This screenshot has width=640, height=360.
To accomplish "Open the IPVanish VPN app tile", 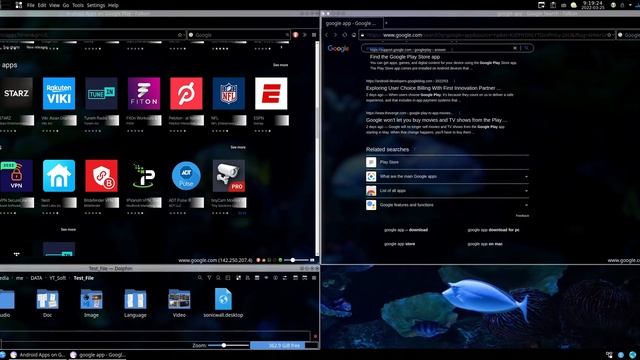I will 144,176.
